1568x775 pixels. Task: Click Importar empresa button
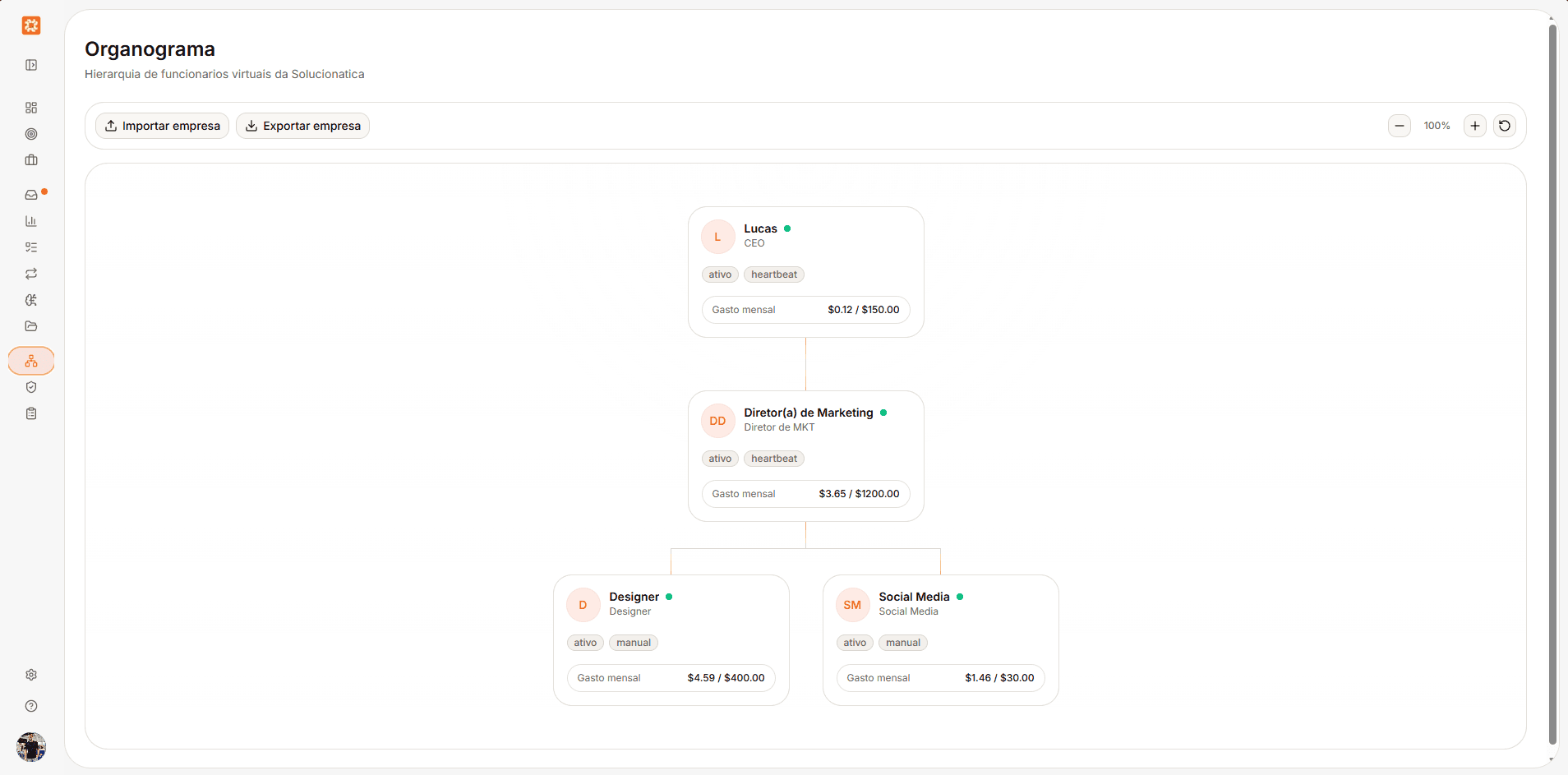(162, 126)
